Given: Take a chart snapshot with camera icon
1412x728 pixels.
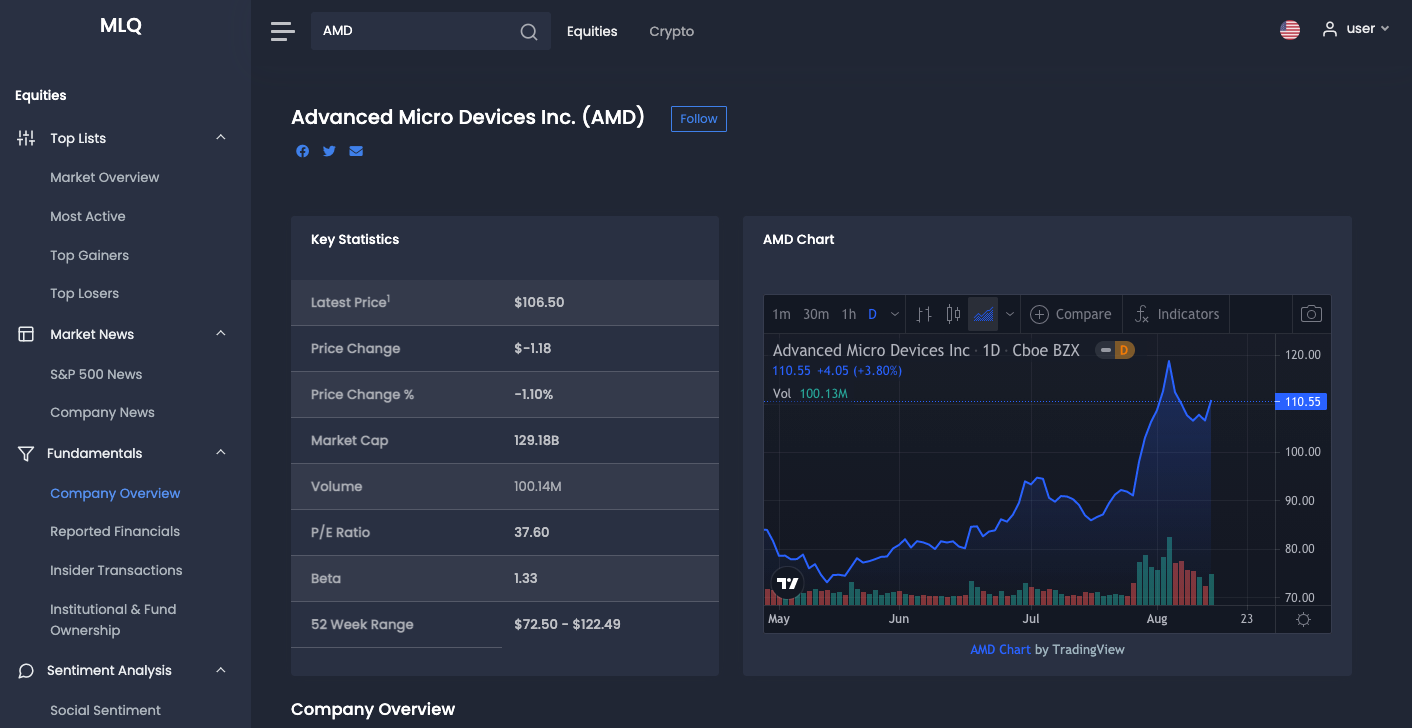Looking at the screenshot, I should pyautogui.click(x=1311, y=314).
